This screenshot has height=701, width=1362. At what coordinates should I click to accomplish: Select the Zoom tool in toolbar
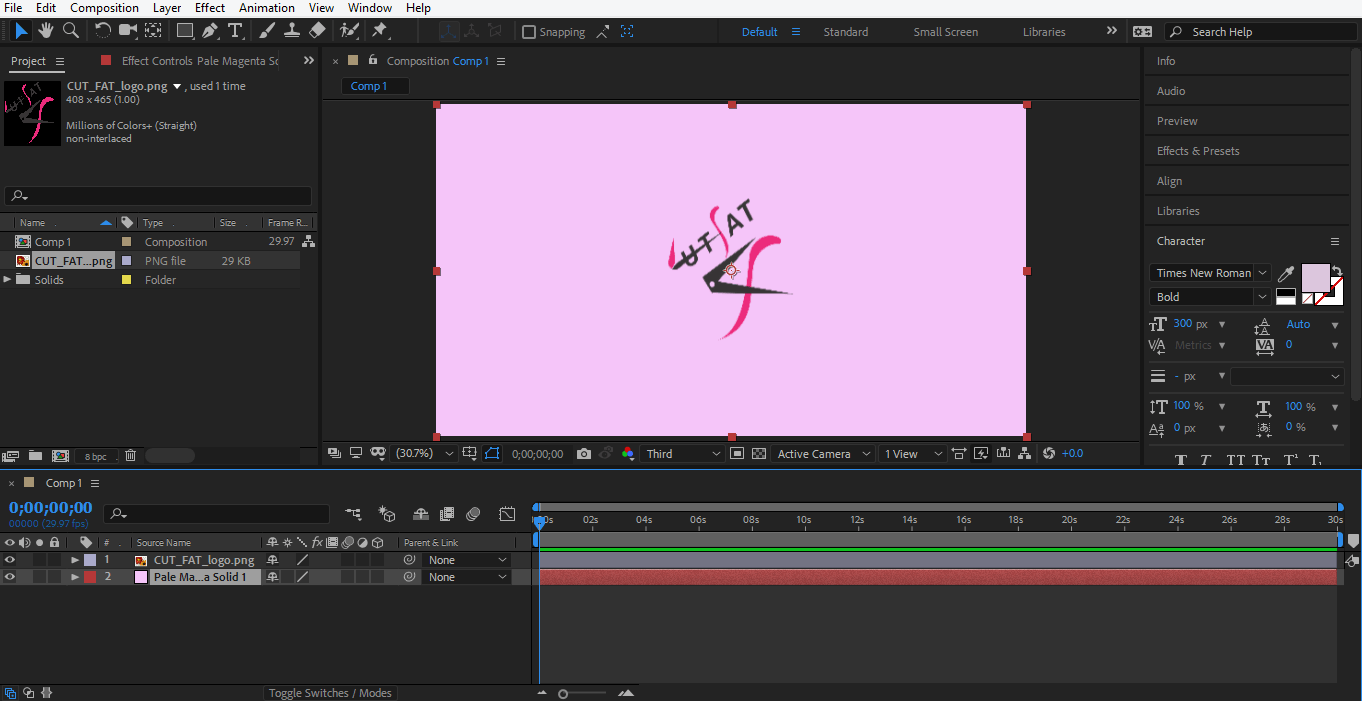pos(71,31)
